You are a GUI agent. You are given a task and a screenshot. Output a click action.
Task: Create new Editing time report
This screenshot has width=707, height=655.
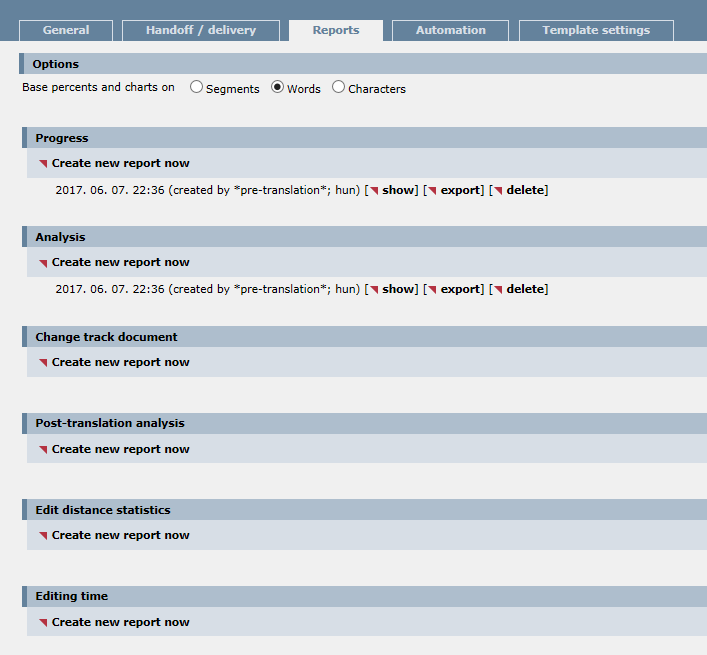120,622
